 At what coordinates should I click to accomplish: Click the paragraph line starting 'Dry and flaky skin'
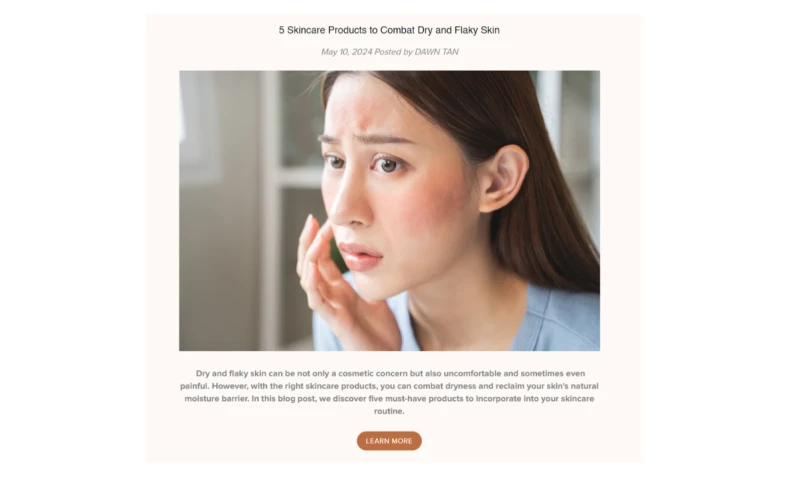(x=390, y=373)
